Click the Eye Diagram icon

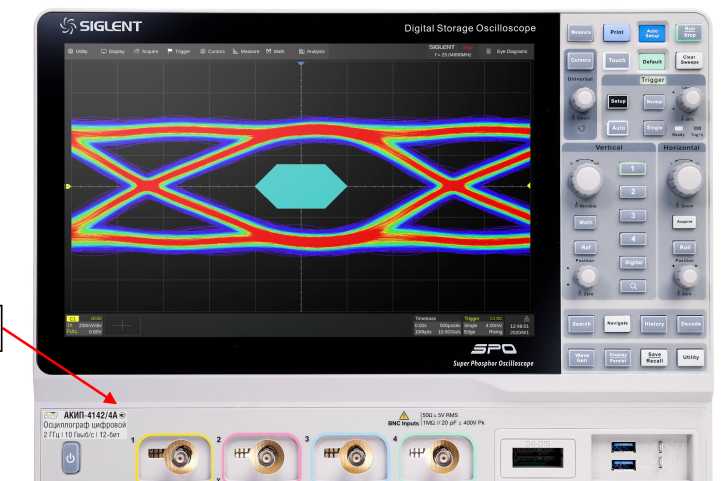(x=507, y=51)
